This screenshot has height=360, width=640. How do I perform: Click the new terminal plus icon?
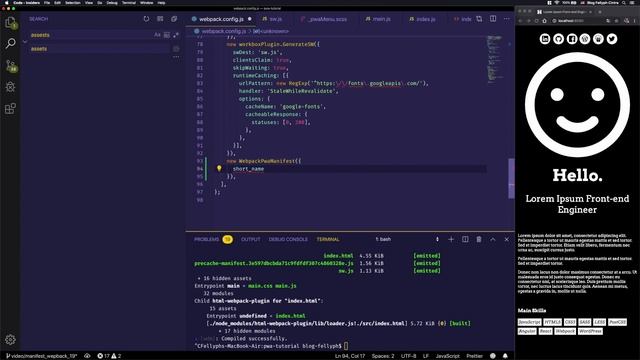[451, 239]
